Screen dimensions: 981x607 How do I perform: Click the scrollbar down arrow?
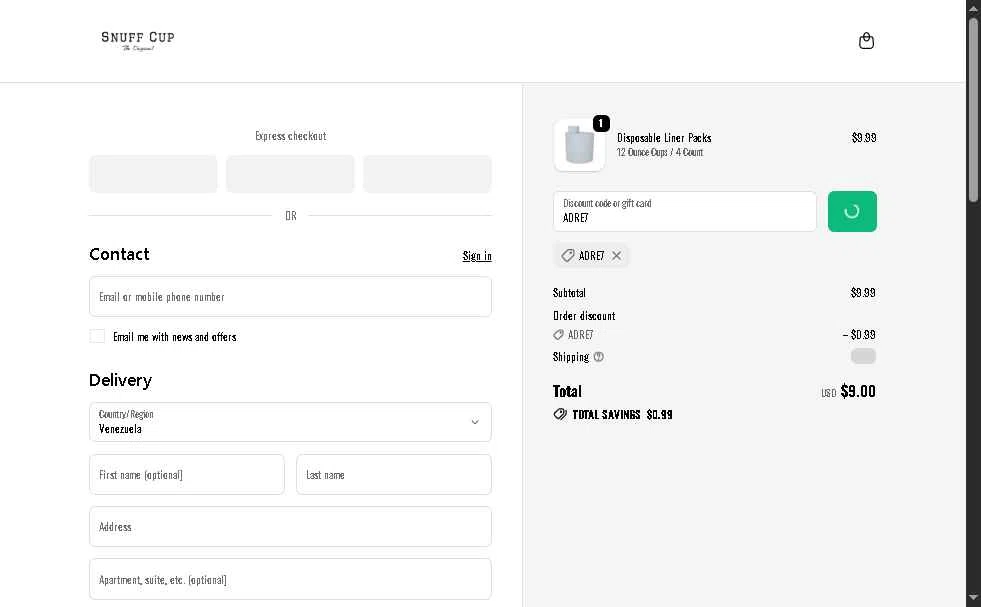(x=973, y=598)
